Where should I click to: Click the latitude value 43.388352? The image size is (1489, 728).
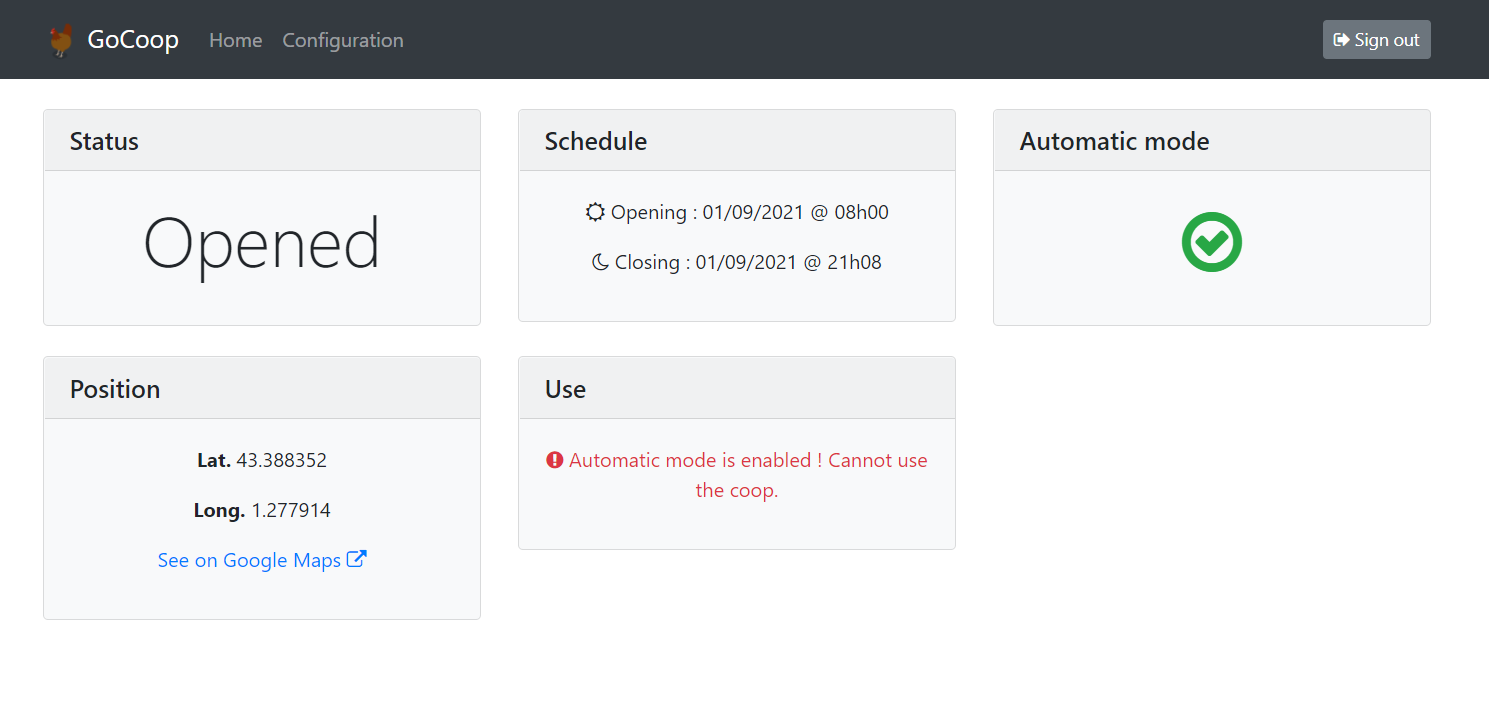282,460
